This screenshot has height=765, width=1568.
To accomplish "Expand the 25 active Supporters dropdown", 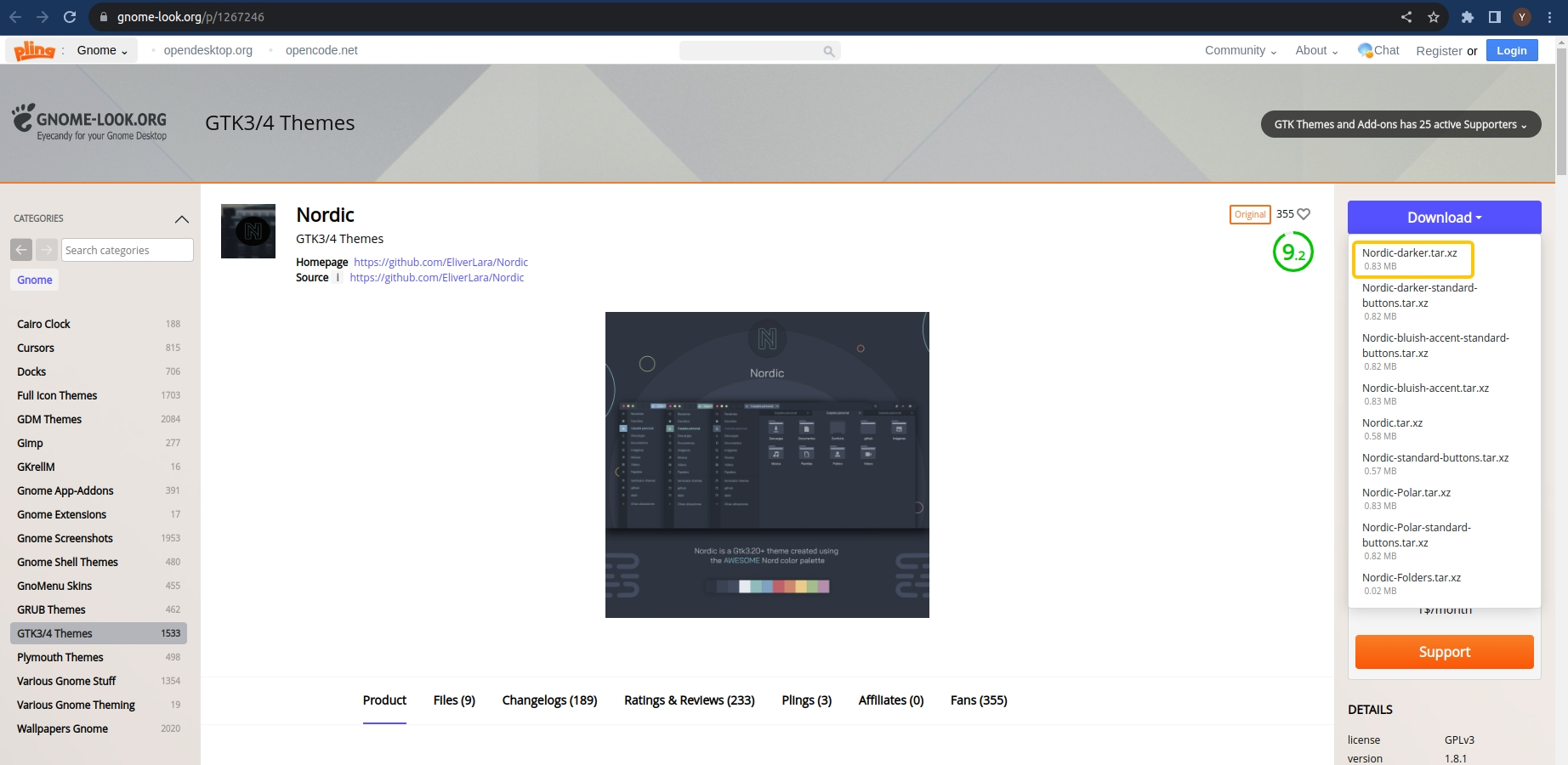I will (1400, 124).
